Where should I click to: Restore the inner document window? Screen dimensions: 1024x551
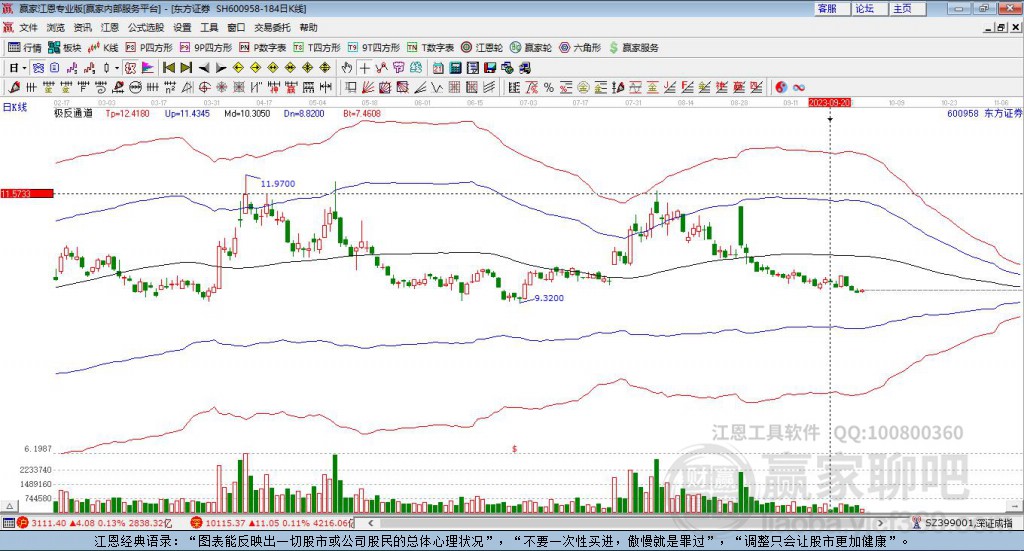coord(1001,27)
